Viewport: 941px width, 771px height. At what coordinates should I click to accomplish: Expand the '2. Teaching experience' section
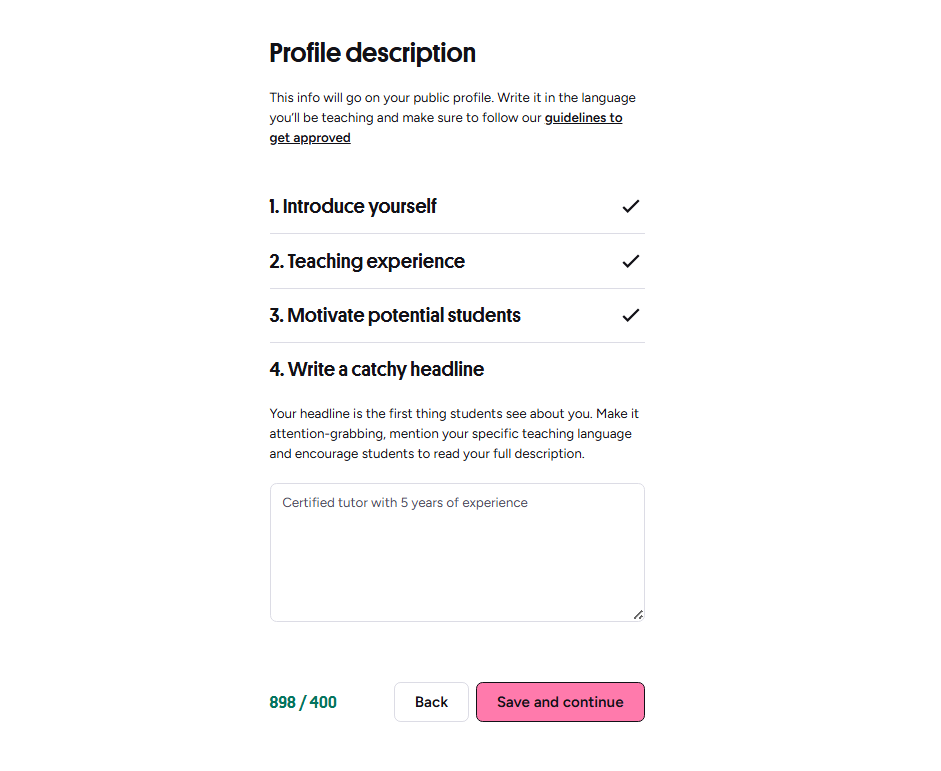[x=457, y=262]
